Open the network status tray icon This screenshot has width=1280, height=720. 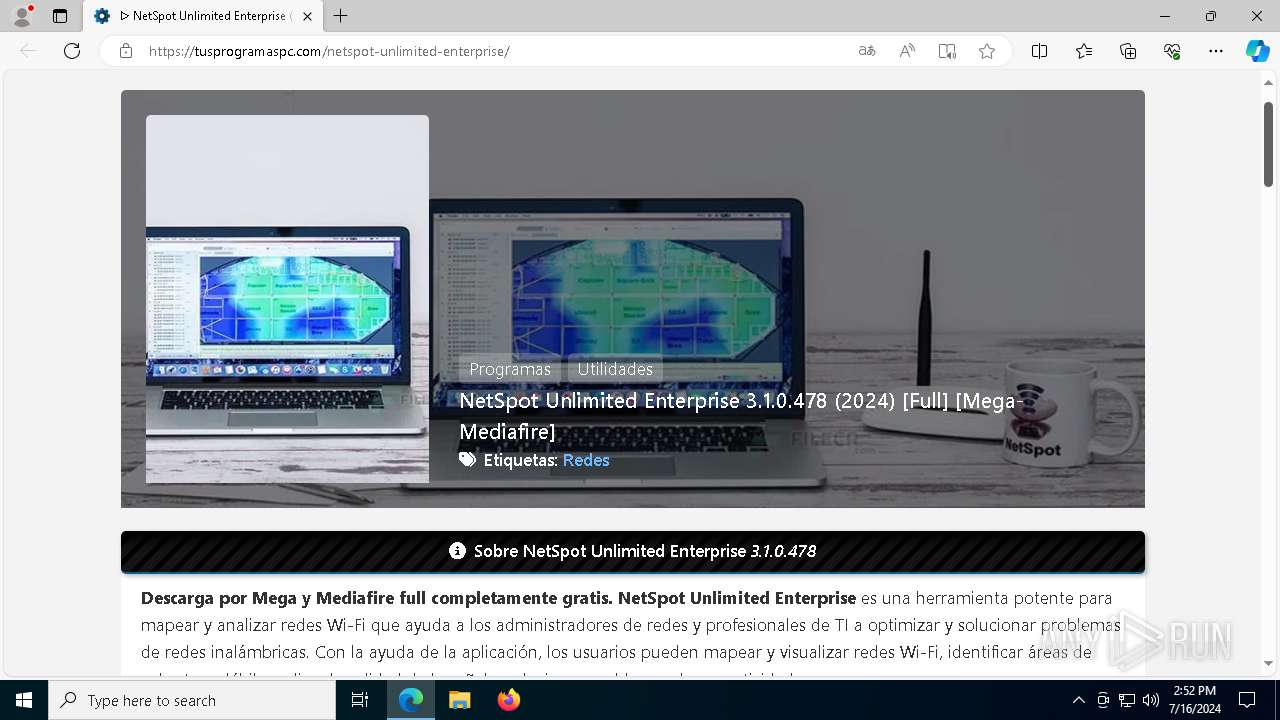coord(1127,700)
